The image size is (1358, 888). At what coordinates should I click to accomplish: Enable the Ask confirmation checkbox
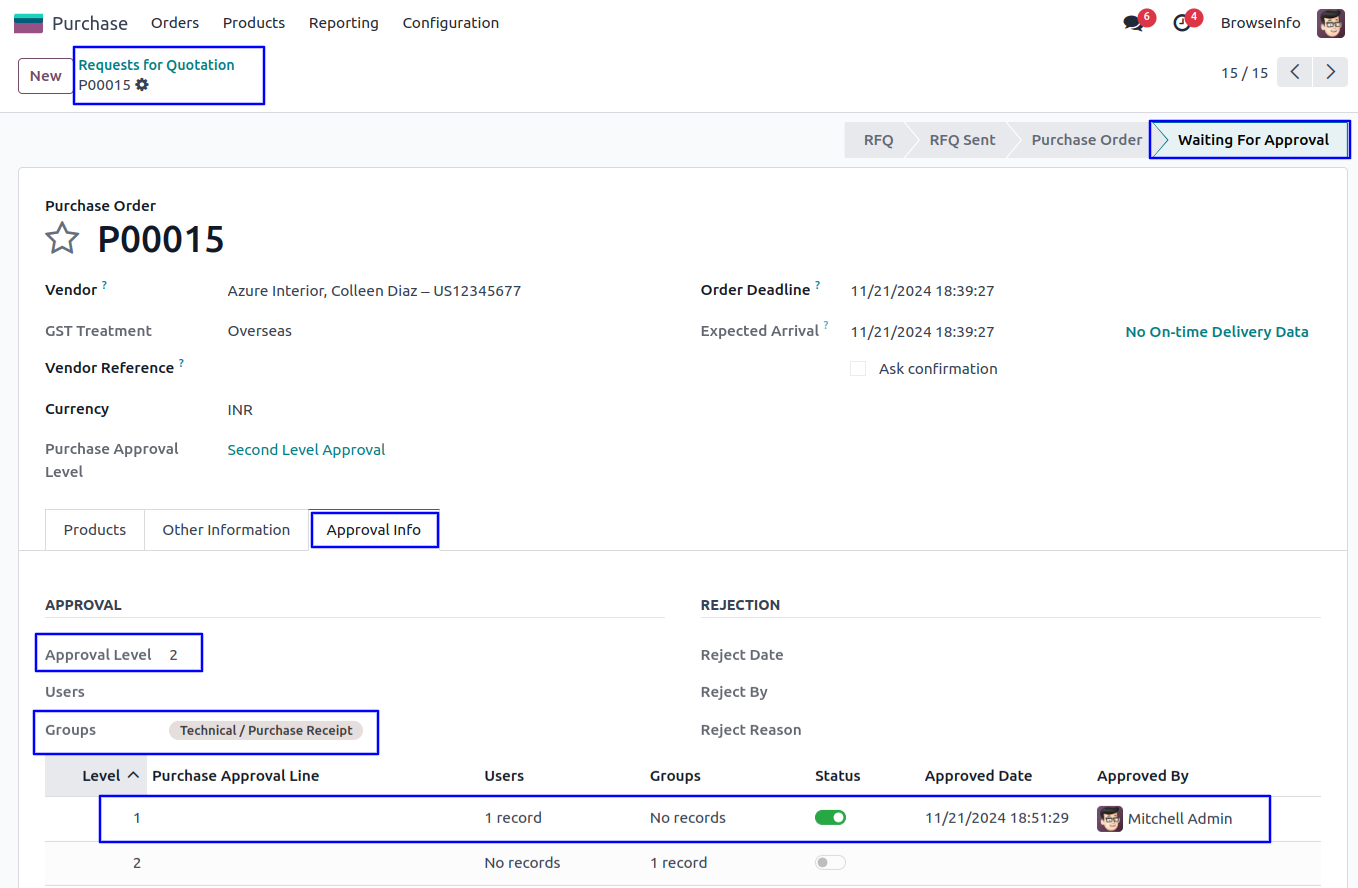[858, 369]
